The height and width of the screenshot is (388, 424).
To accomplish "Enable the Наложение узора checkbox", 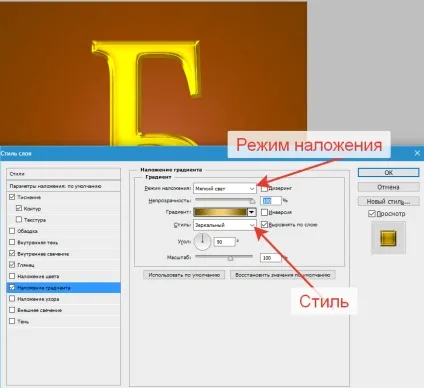I will (12, 299).
